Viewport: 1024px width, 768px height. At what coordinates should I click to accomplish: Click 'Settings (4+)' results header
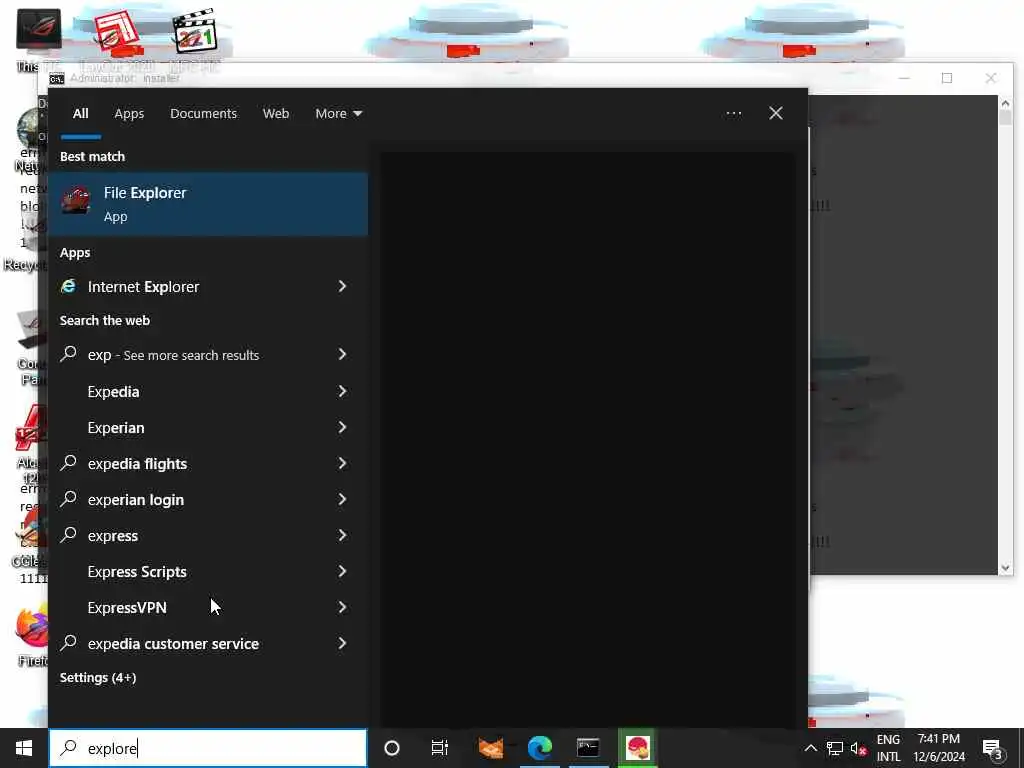pos(98,678)
